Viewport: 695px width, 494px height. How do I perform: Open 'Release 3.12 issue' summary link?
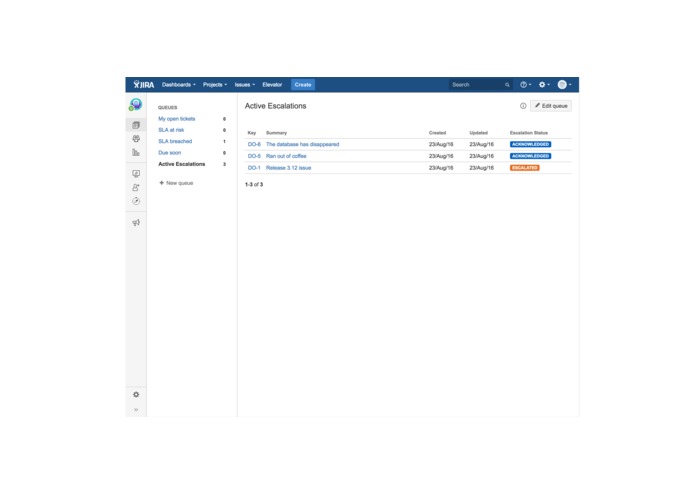point(289,168)
